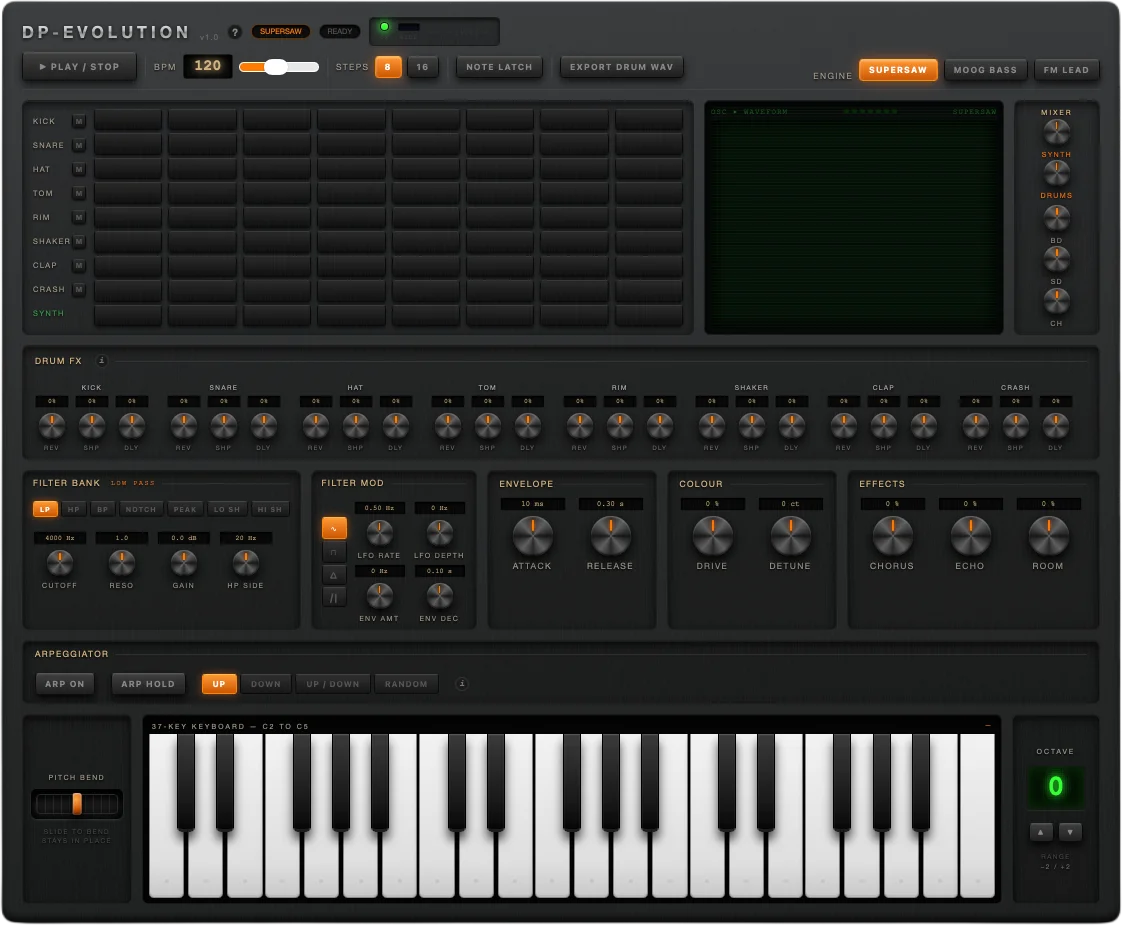
Task: Switch engine to Moog Bass
Action: pyautogui.click(x=985, y=69)
